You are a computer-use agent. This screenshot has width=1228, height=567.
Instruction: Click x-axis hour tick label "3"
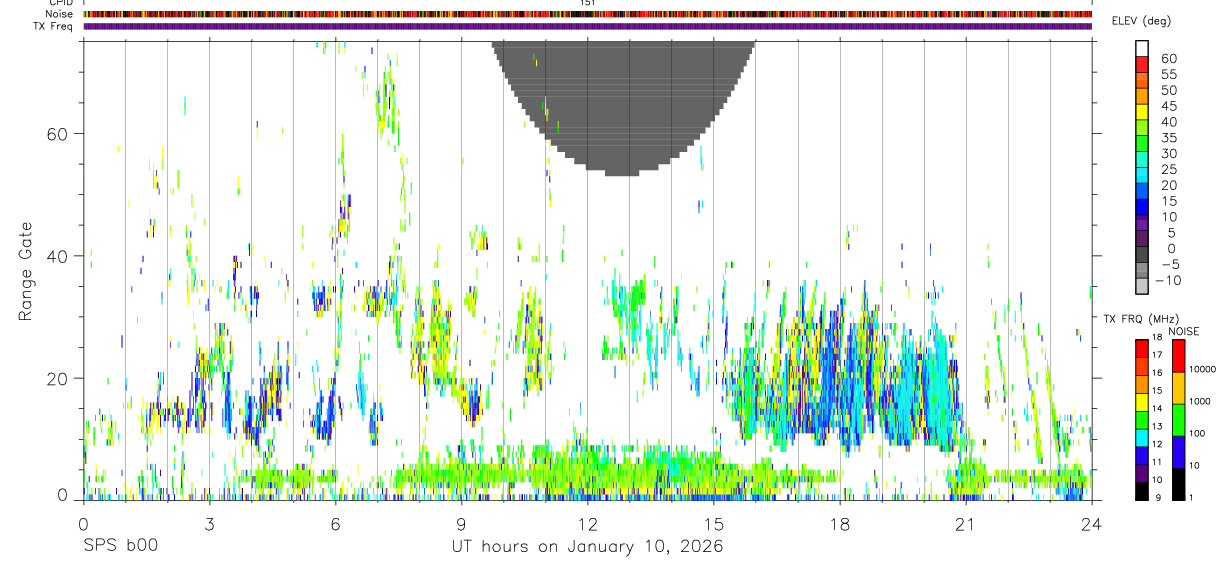(x=209, y=523)
